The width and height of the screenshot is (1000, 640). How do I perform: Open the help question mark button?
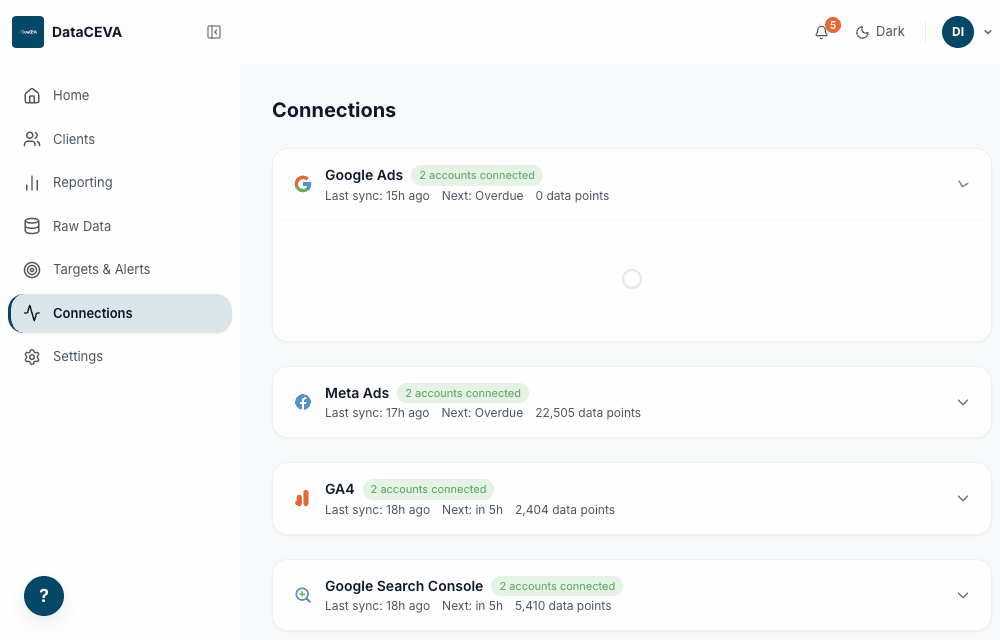[x=44, y=596]
